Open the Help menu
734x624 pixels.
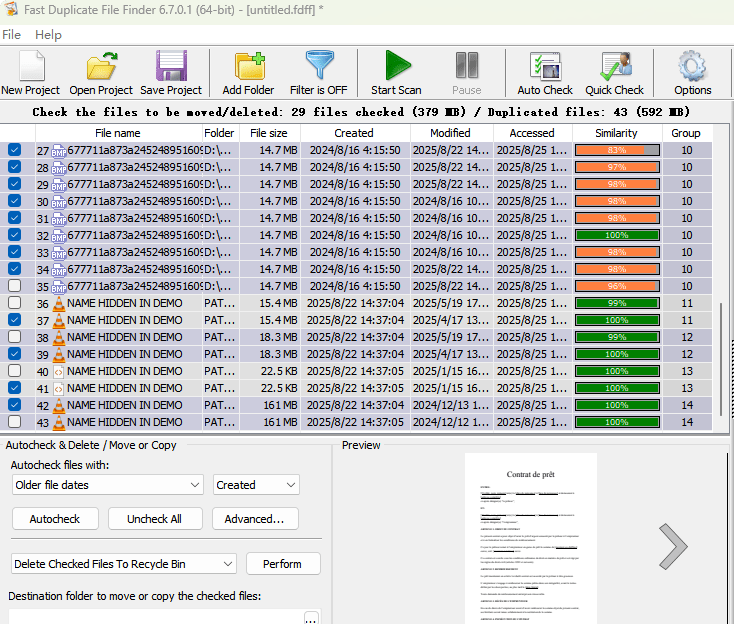pyautogui.click(x=48, y=35)
